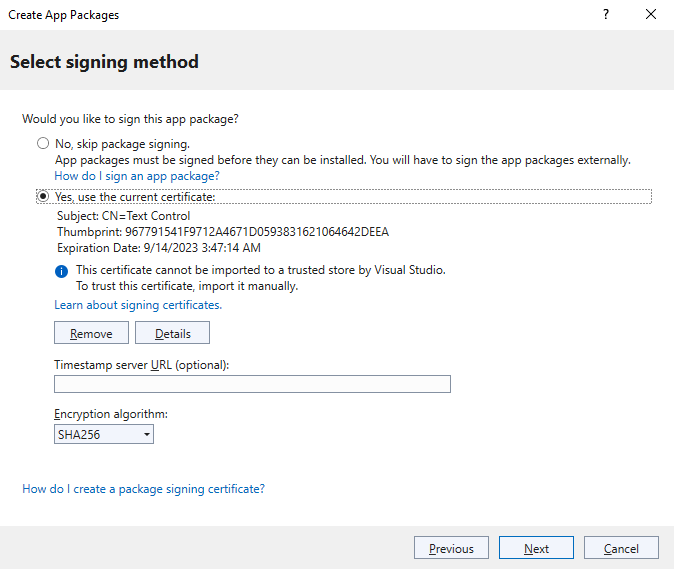
Task: Click the Remove certificate button
Action: 91,333
